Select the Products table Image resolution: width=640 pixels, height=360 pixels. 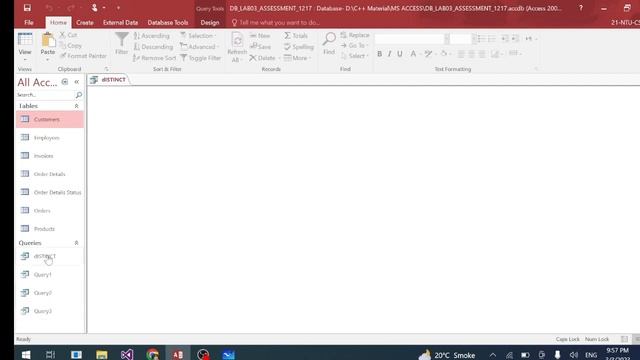(50, 229)
